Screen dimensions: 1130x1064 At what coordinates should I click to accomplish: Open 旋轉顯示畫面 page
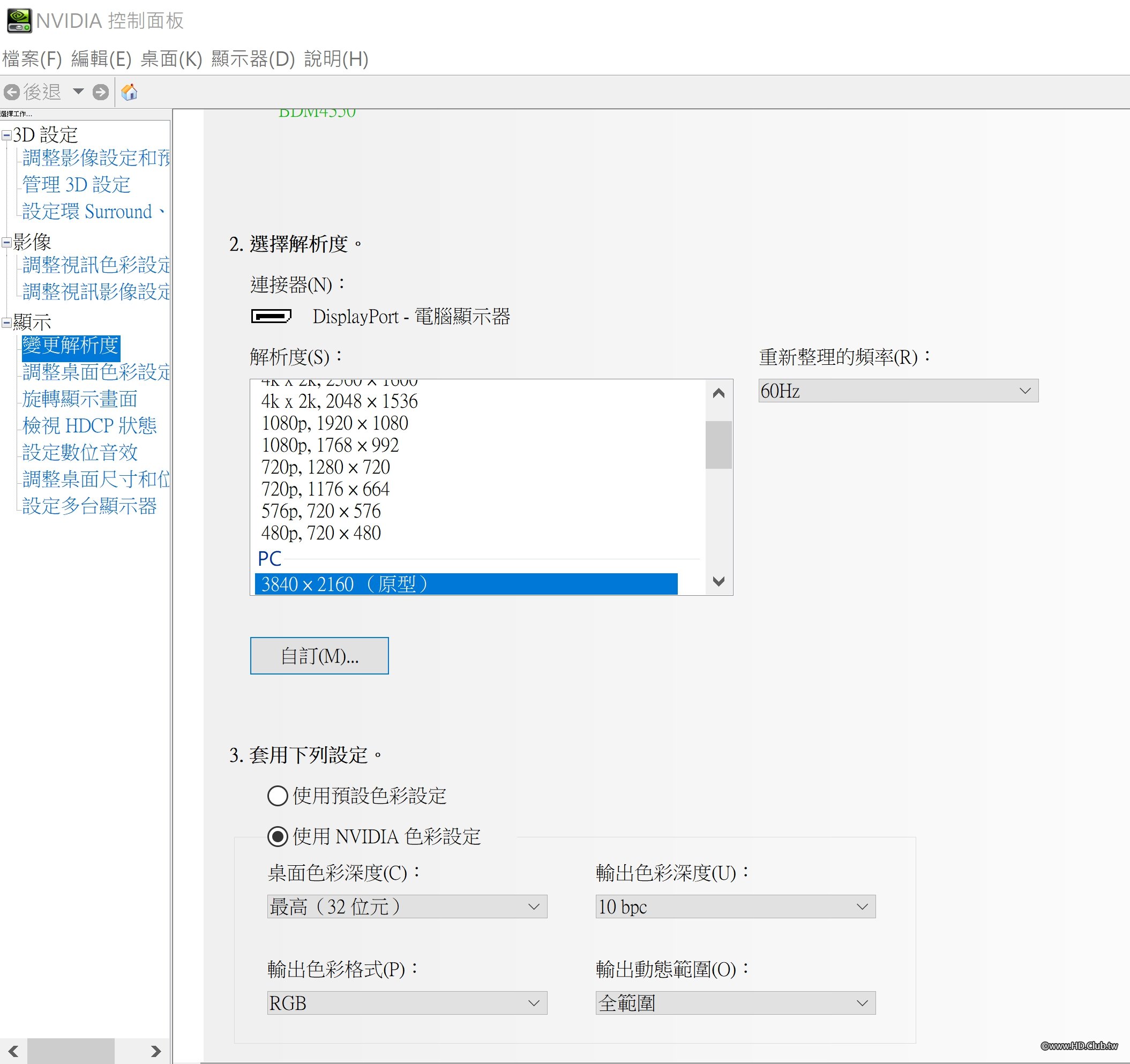click(80, 399)
